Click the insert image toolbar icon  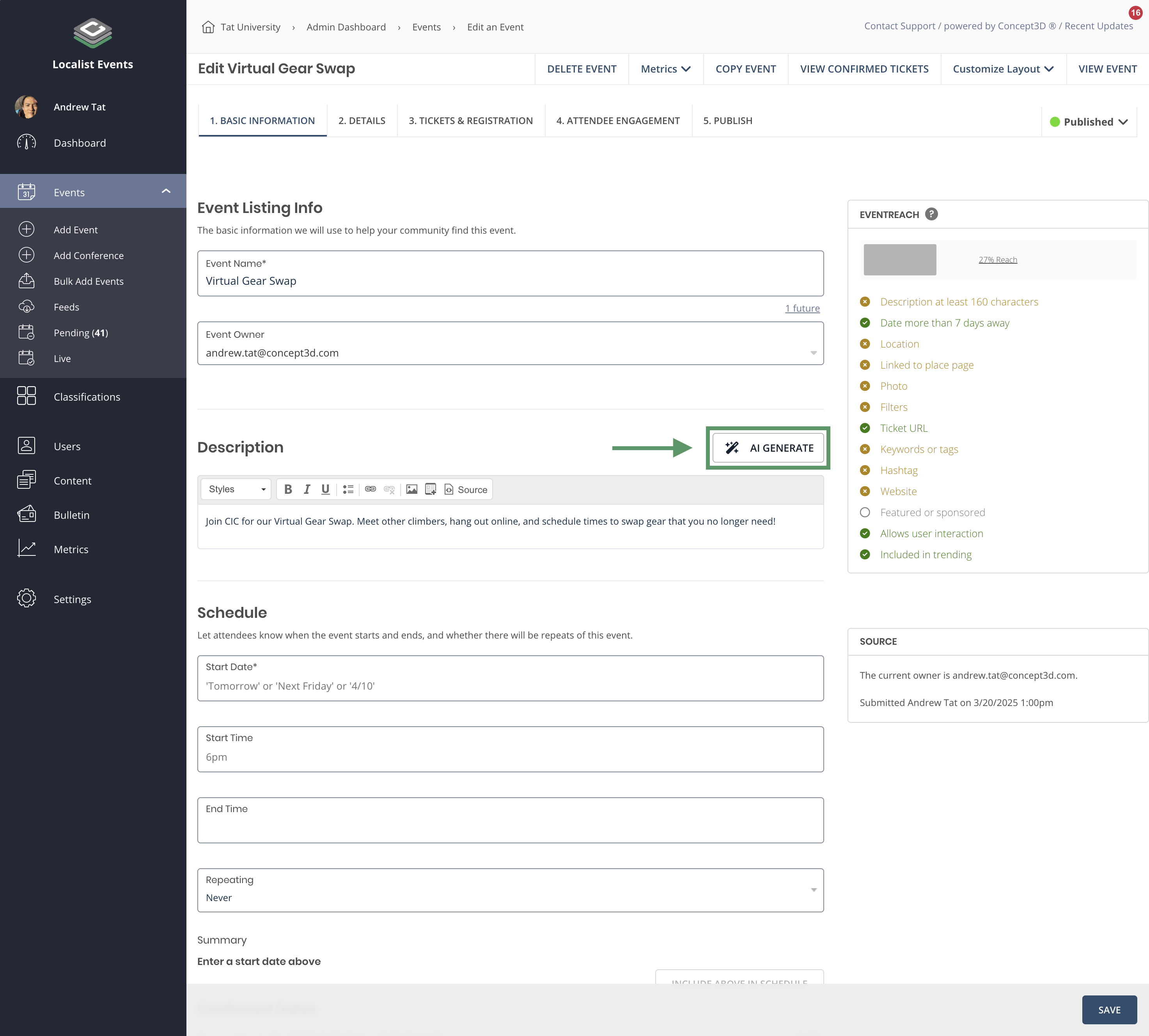tap(411, 490)
